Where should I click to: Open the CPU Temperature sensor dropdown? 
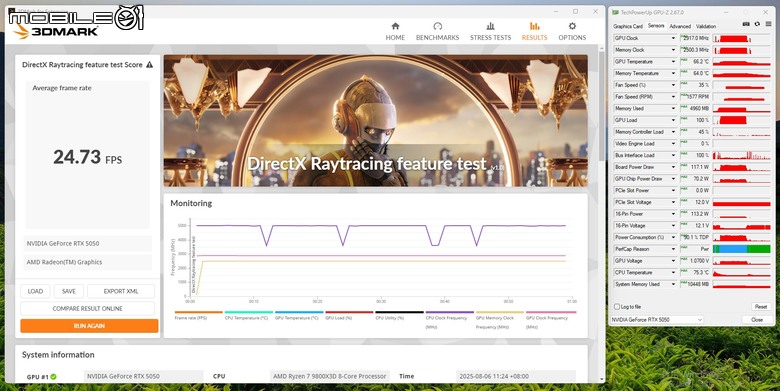(674, 273)
